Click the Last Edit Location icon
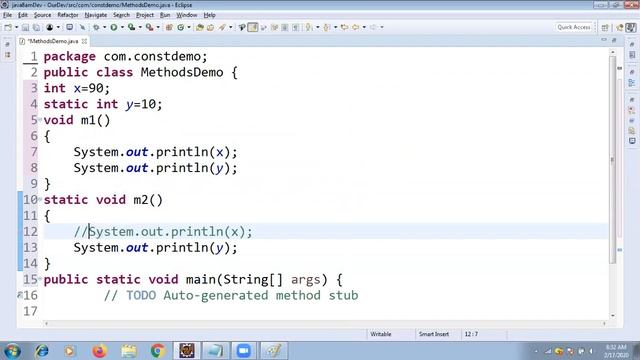 tap(344, 27)
